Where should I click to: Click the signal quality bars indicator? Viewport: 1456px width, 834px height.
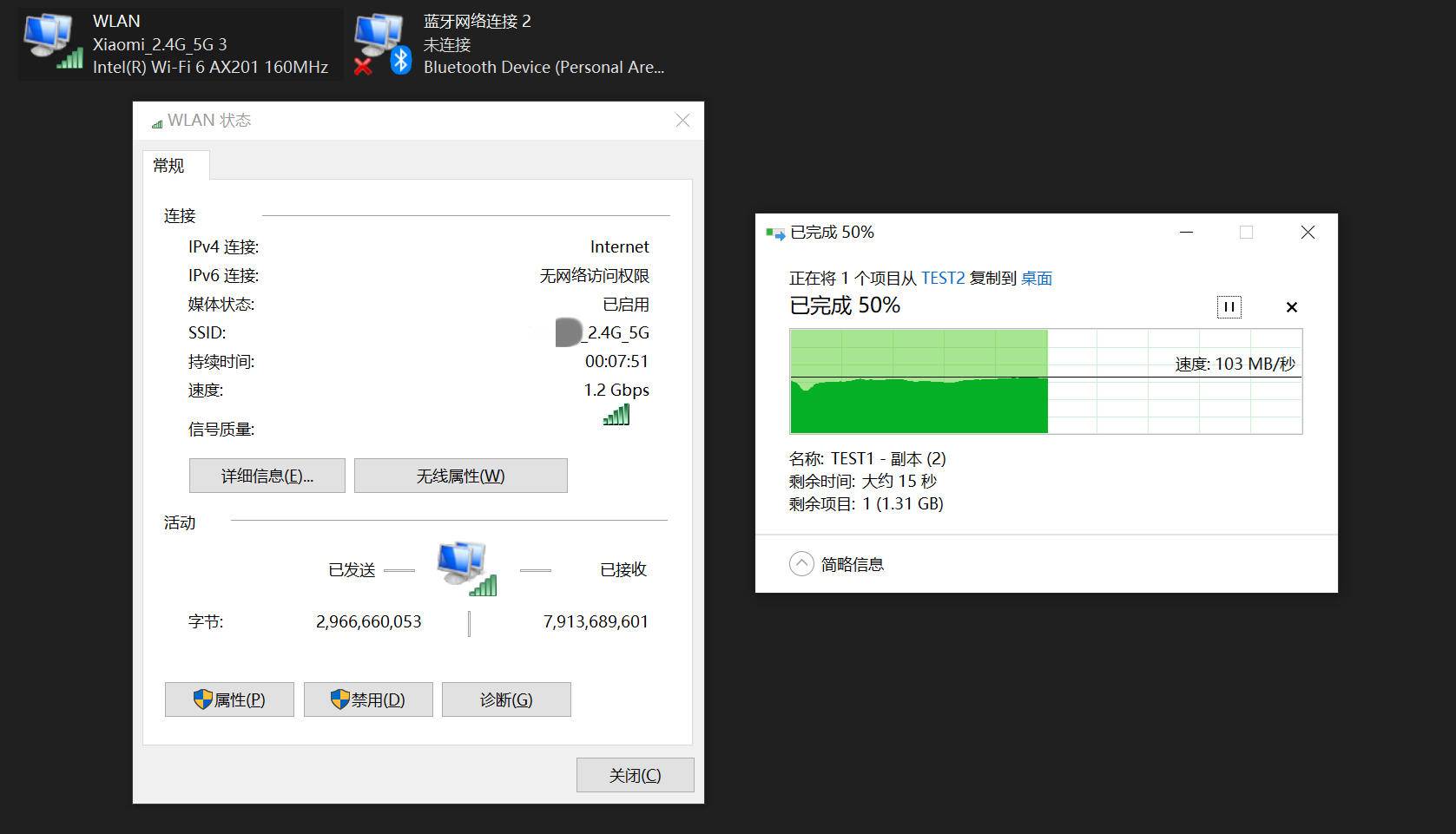click(616, 416)
